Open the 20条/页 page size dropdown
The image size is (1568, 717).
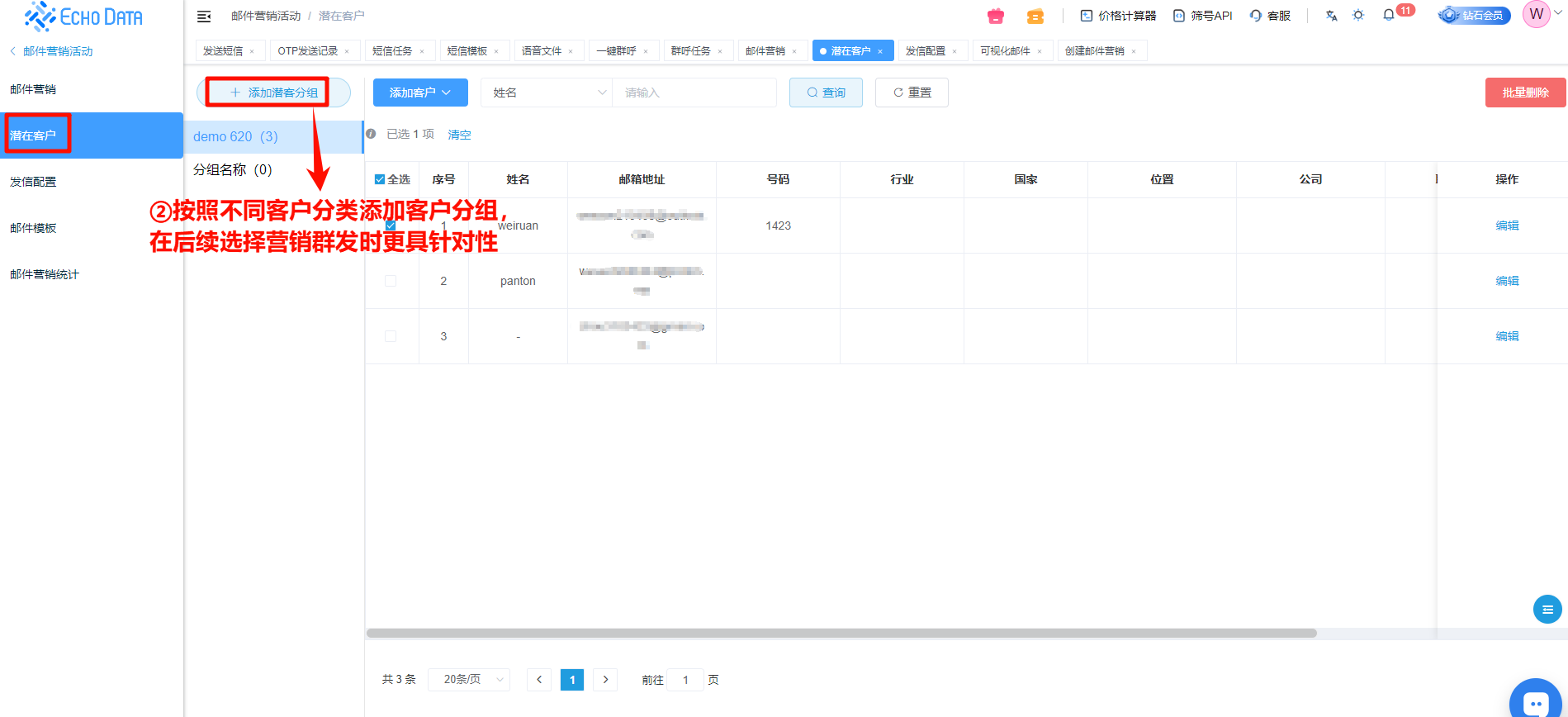click(x=468, y=680)
